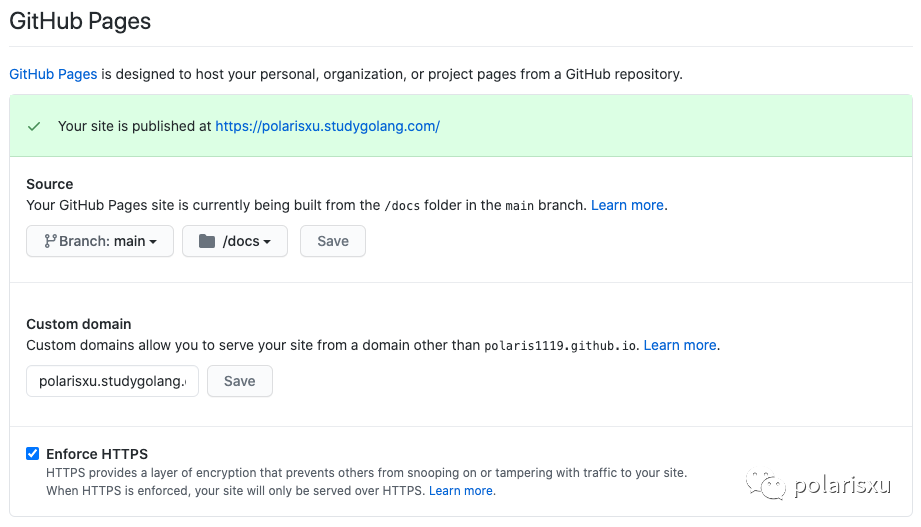Open the /docs folder dropdown

[x=235, y=241]
